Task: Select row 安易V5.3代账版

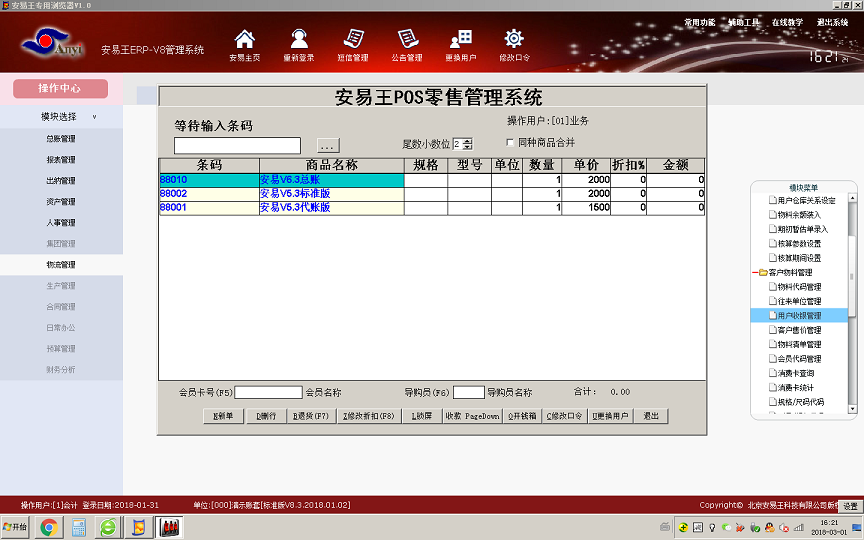Action: pyautogui.click(x=431, y=207)
